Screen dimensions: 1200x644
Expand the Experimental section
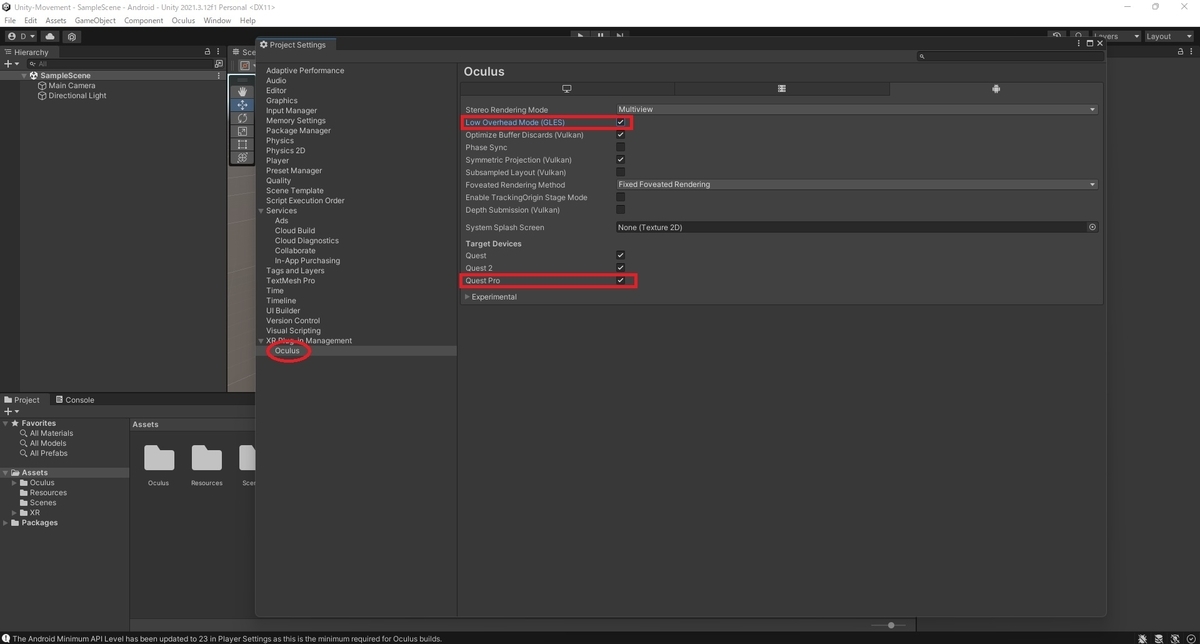tap(467, 297)
